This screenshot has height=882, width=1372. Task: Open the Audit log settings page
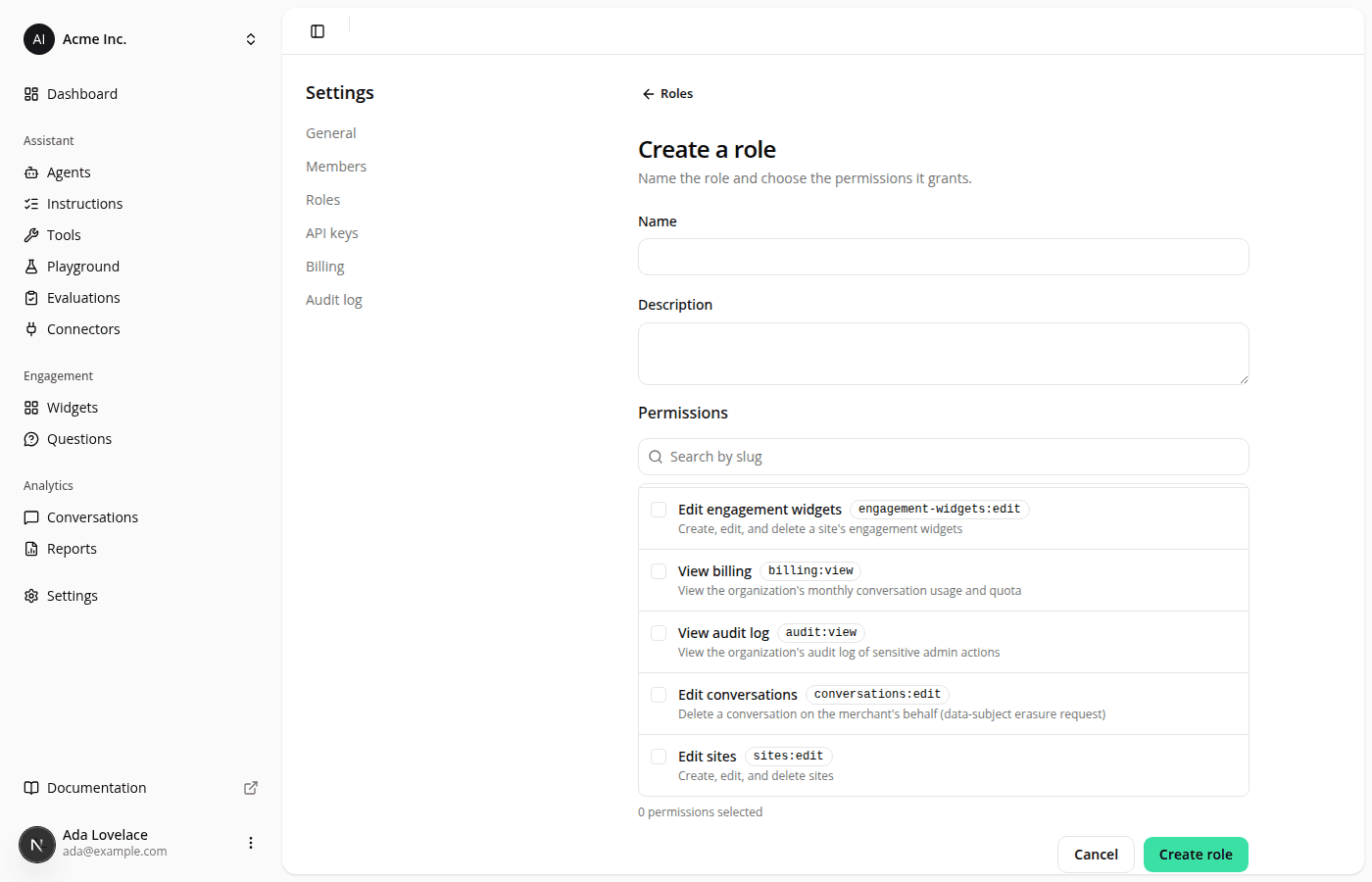tap(334, 300)
